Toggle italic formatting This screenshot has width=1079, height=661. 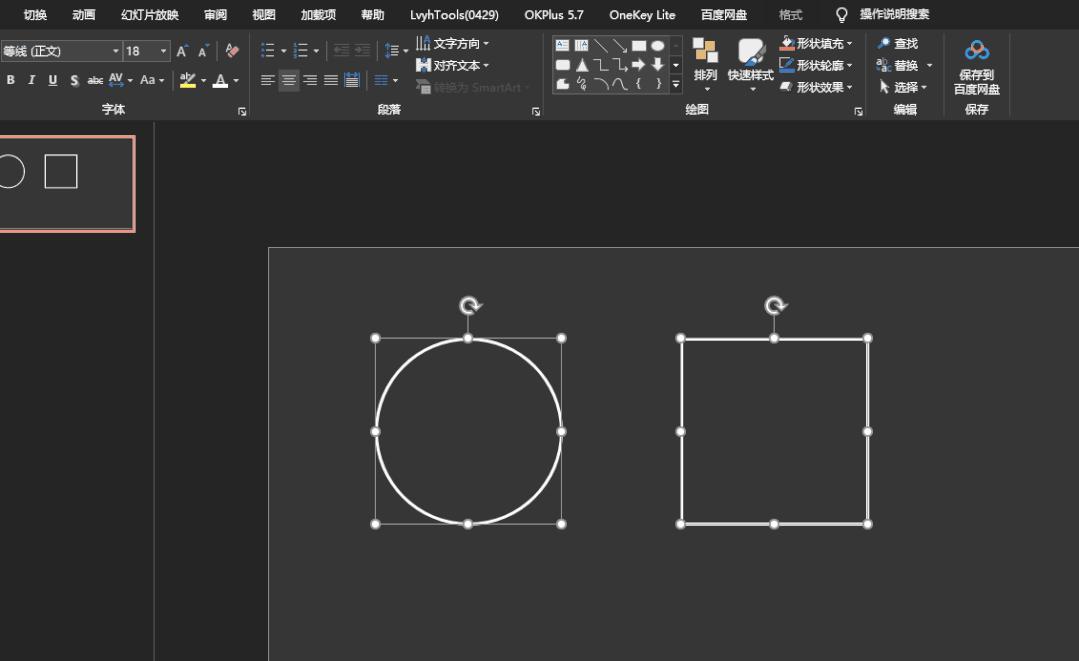[32, 81]
